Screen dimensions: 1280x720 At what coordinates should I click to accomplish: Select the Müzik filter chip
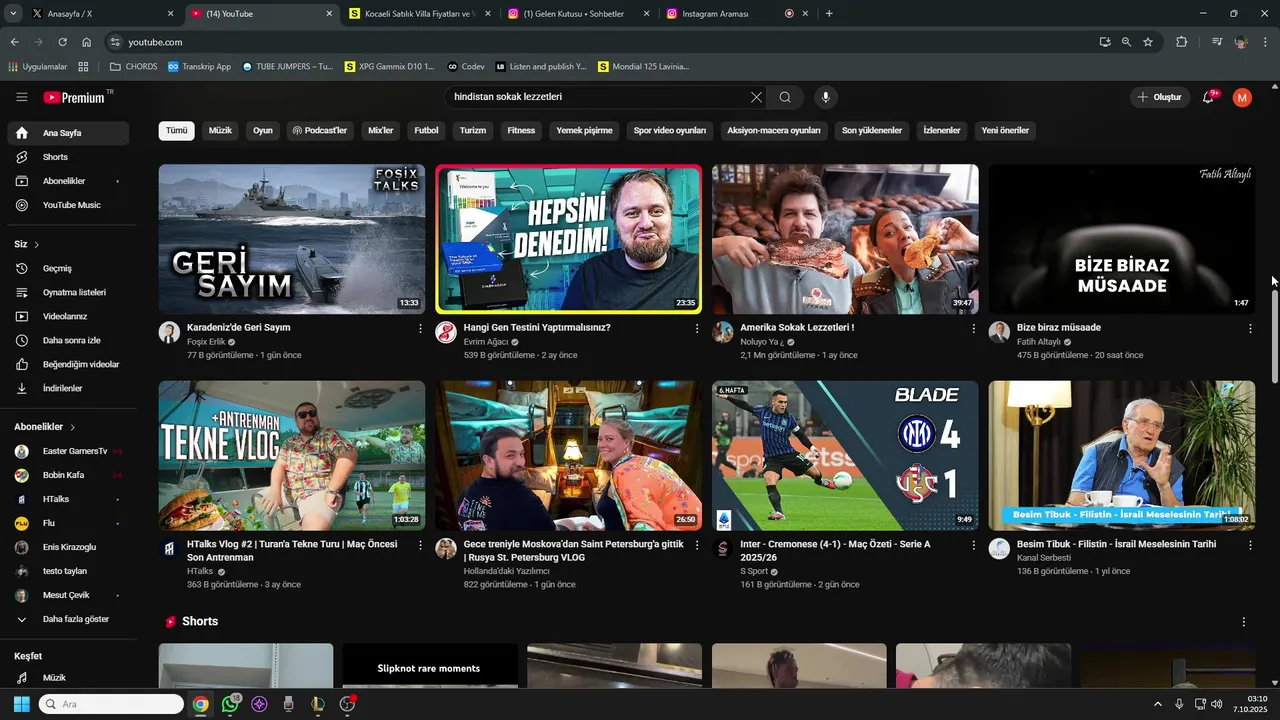click(x=220, y=131)
